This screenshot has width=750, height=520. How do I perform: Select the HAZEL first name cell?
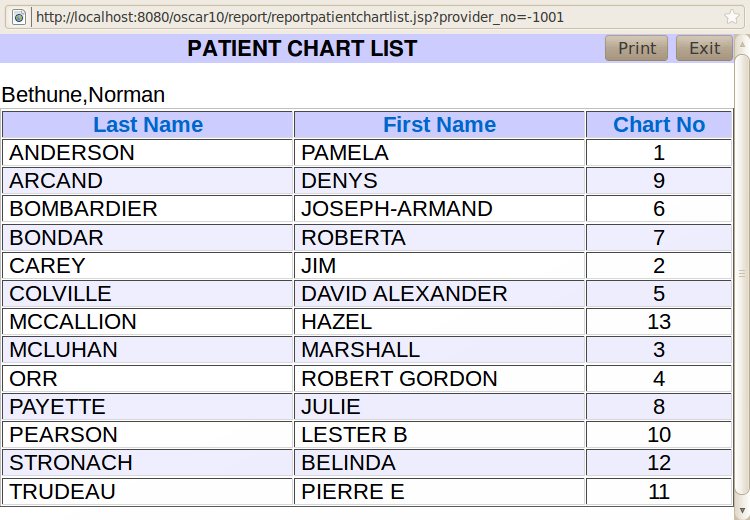(x=337, y=322)
